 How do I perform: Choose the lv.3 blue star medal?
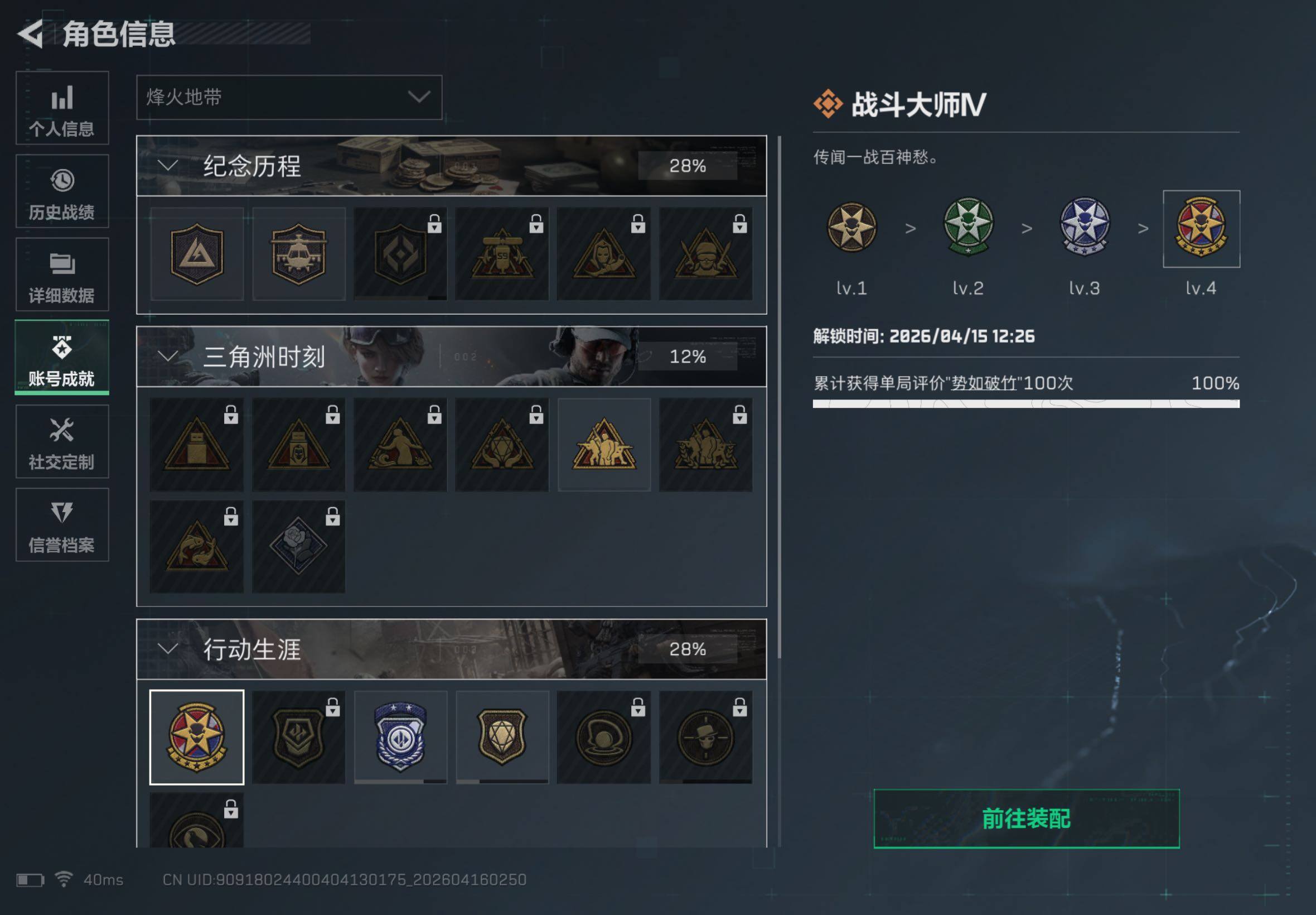click(1085, 227)
